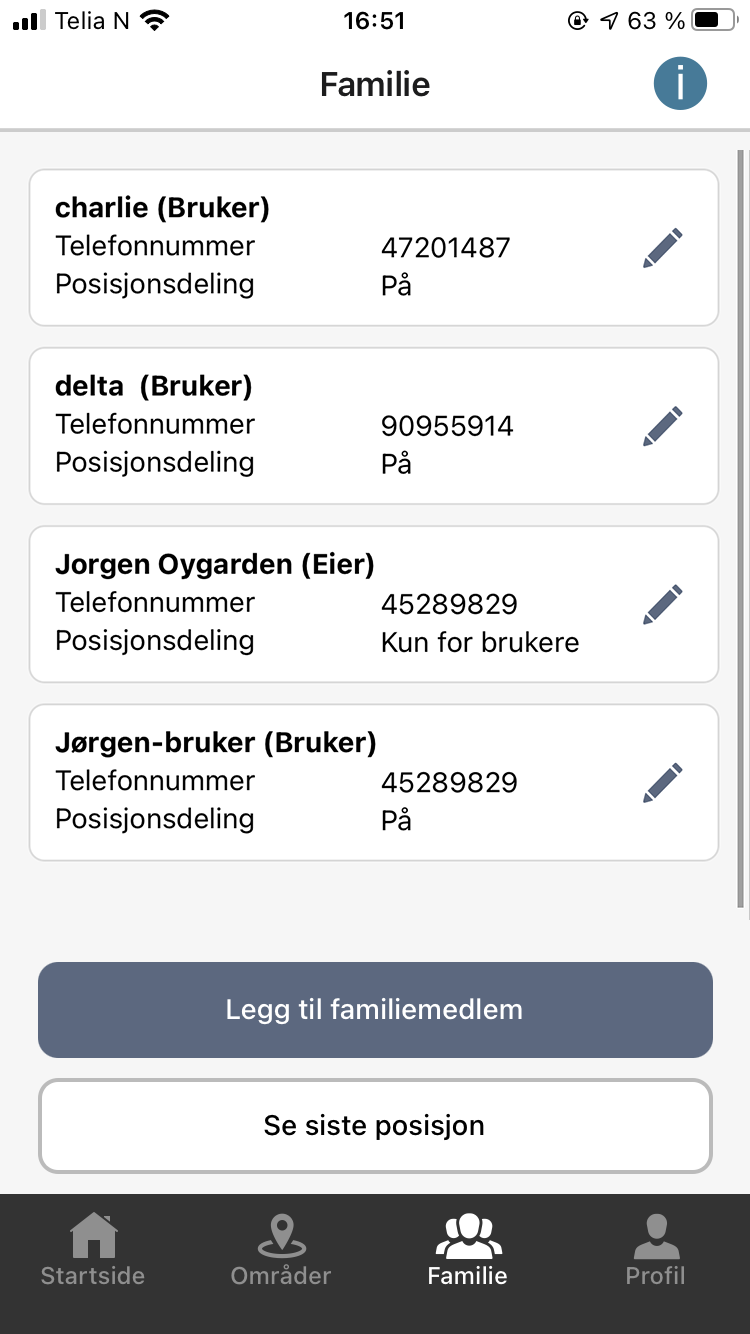Open Profil person icon tab
750x1334 pixels.
[655, 1250]
